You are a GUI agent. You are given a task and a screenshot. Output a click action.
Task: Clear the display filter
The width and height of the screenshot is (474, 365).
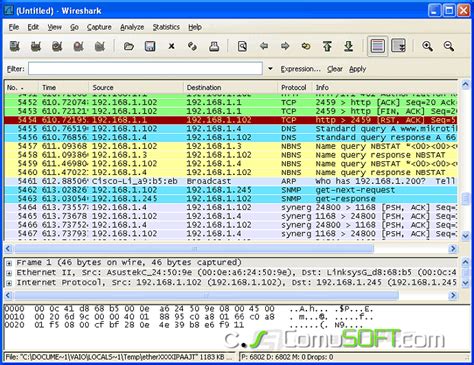[x=335, y=69]
